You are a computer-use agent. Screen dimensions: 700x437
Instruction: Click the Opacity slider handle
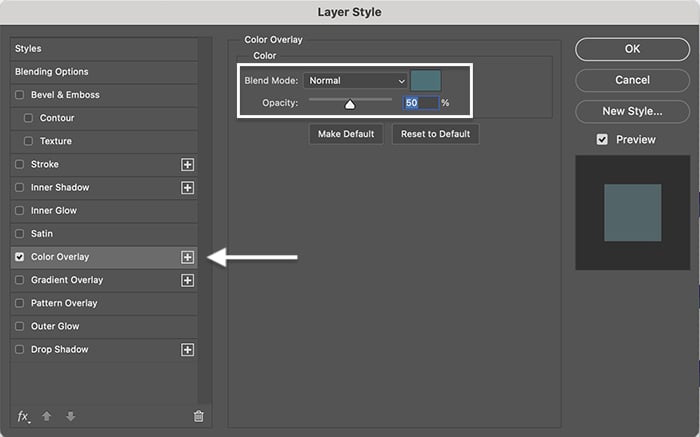350,104
